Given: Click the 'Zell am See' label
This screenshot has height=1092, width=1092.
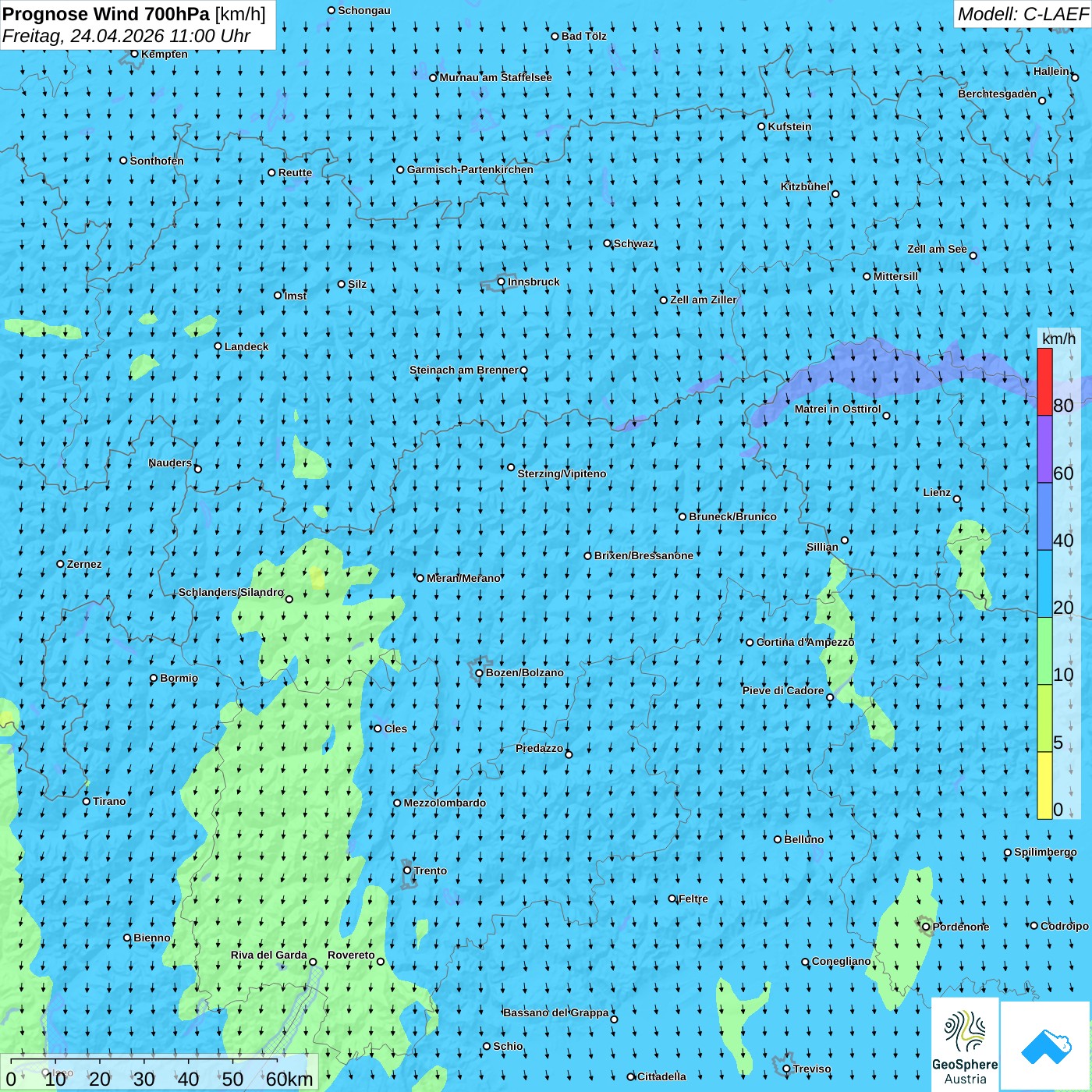Looking at the screenshot, I should 937,249.
